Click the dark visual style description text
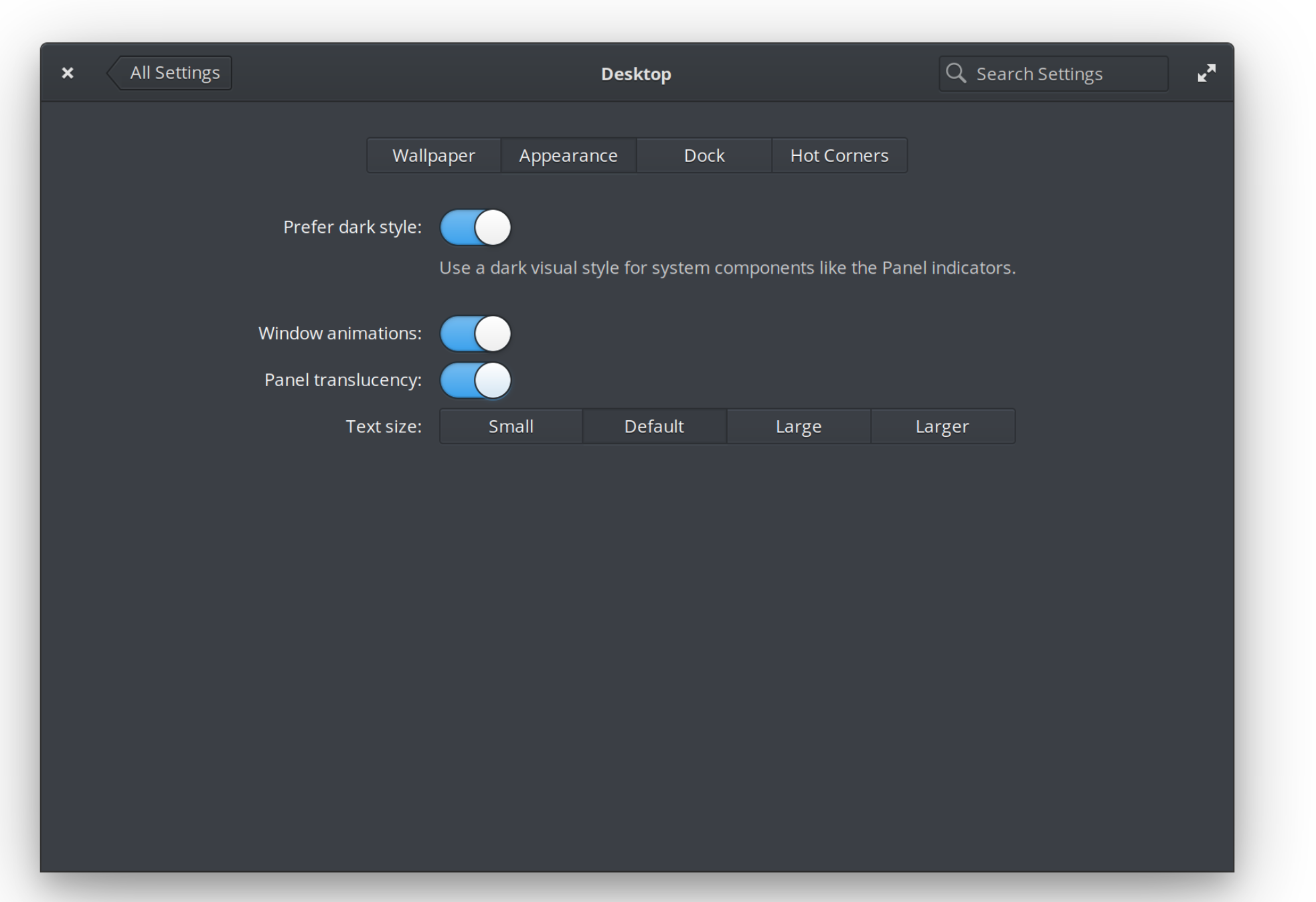The image size is (1316, 902). (728, 268)
